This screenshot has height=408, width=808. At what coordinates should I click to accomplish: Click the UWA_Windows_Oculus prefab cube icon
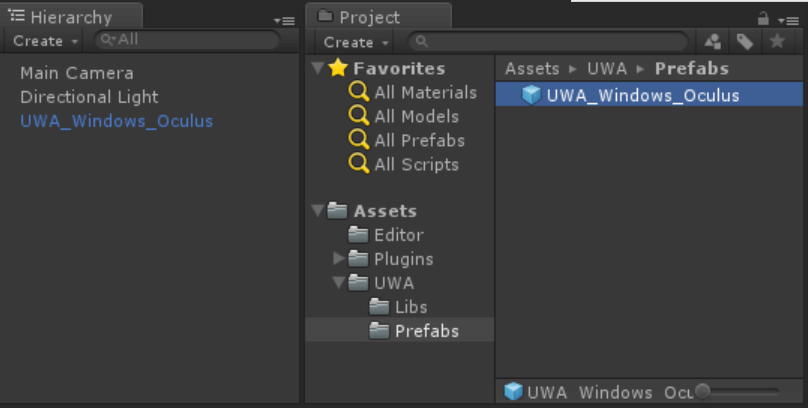[531, 95]
